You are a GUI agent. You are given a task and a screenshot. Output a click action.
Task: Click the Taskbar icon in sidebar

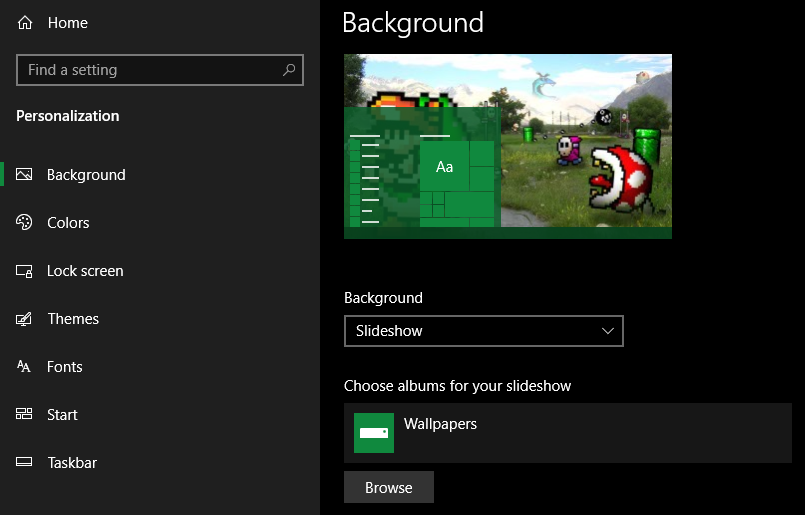coord(25,462)
